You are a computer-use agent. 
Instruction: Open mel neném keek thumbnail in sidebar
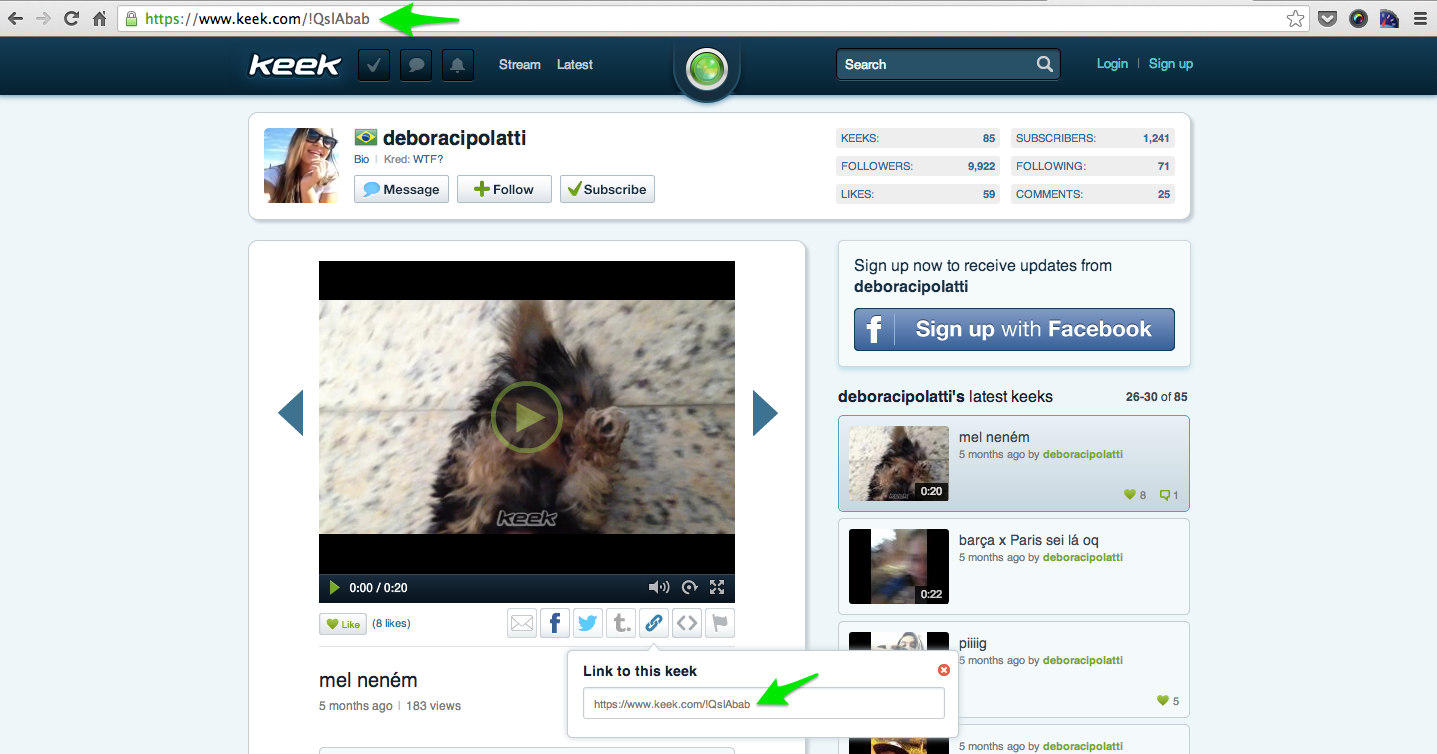(899, 464)
